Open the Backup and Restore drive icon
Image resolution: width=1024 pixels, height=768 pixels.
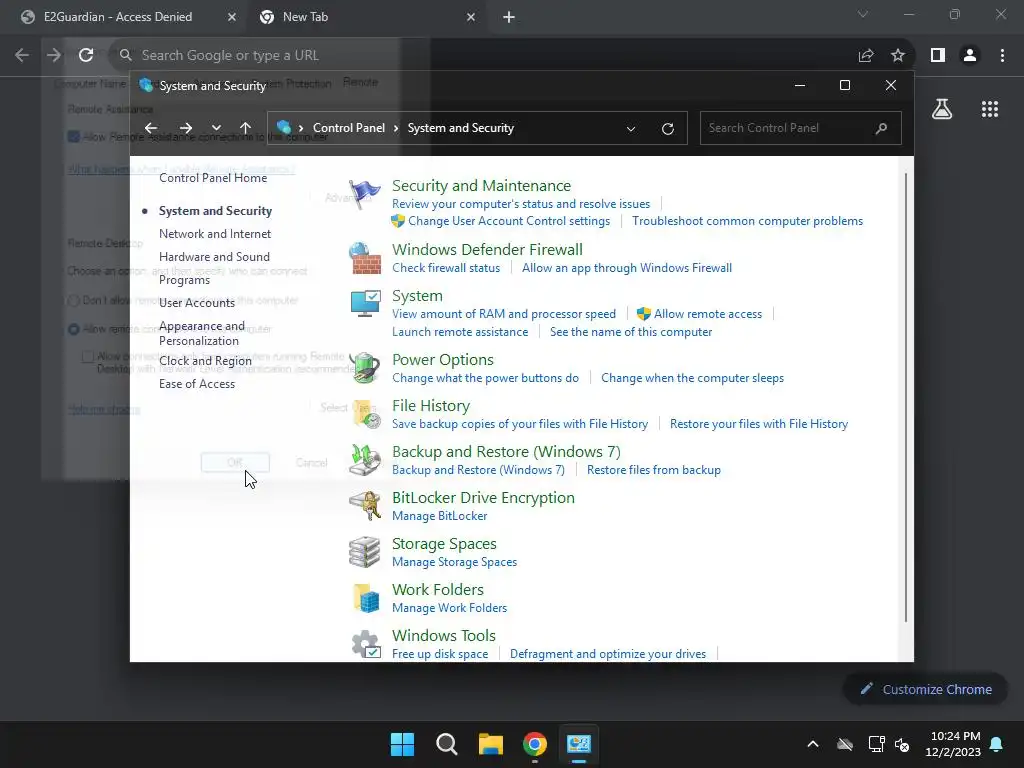(x=364, y=460)
